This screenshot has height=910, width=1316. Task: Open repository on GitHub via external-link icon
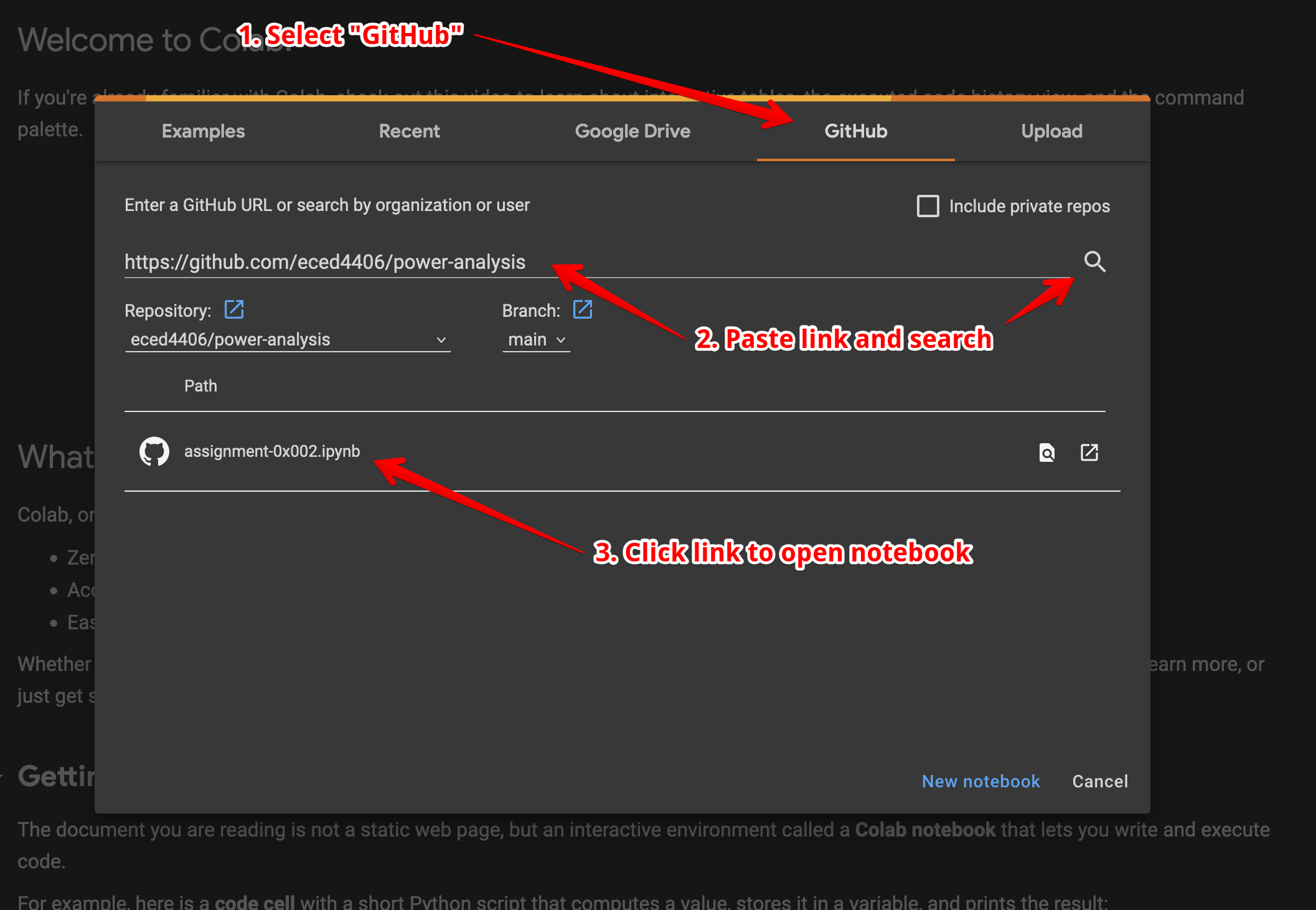234,309
